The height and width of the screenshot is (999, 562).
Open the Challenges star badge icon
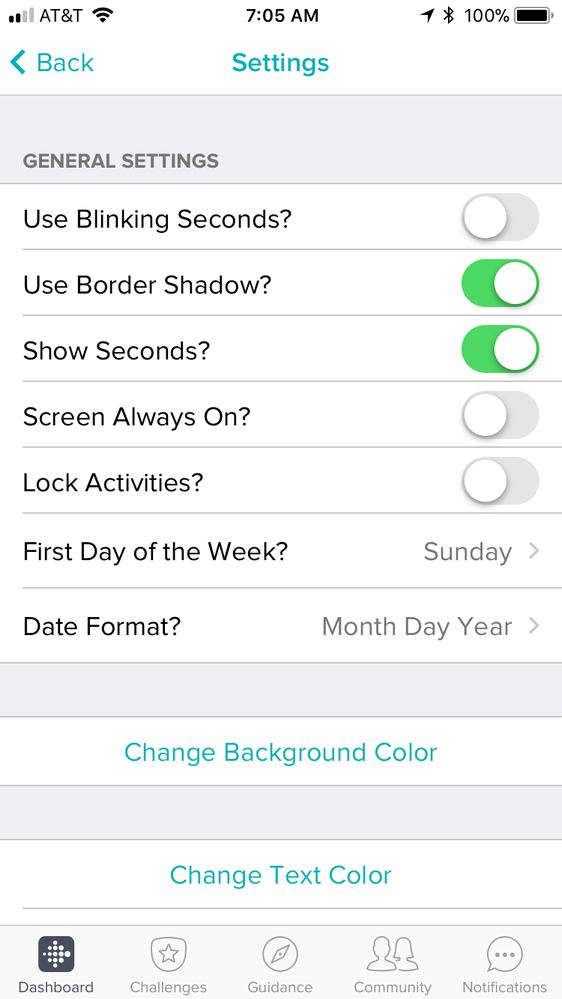168,954
